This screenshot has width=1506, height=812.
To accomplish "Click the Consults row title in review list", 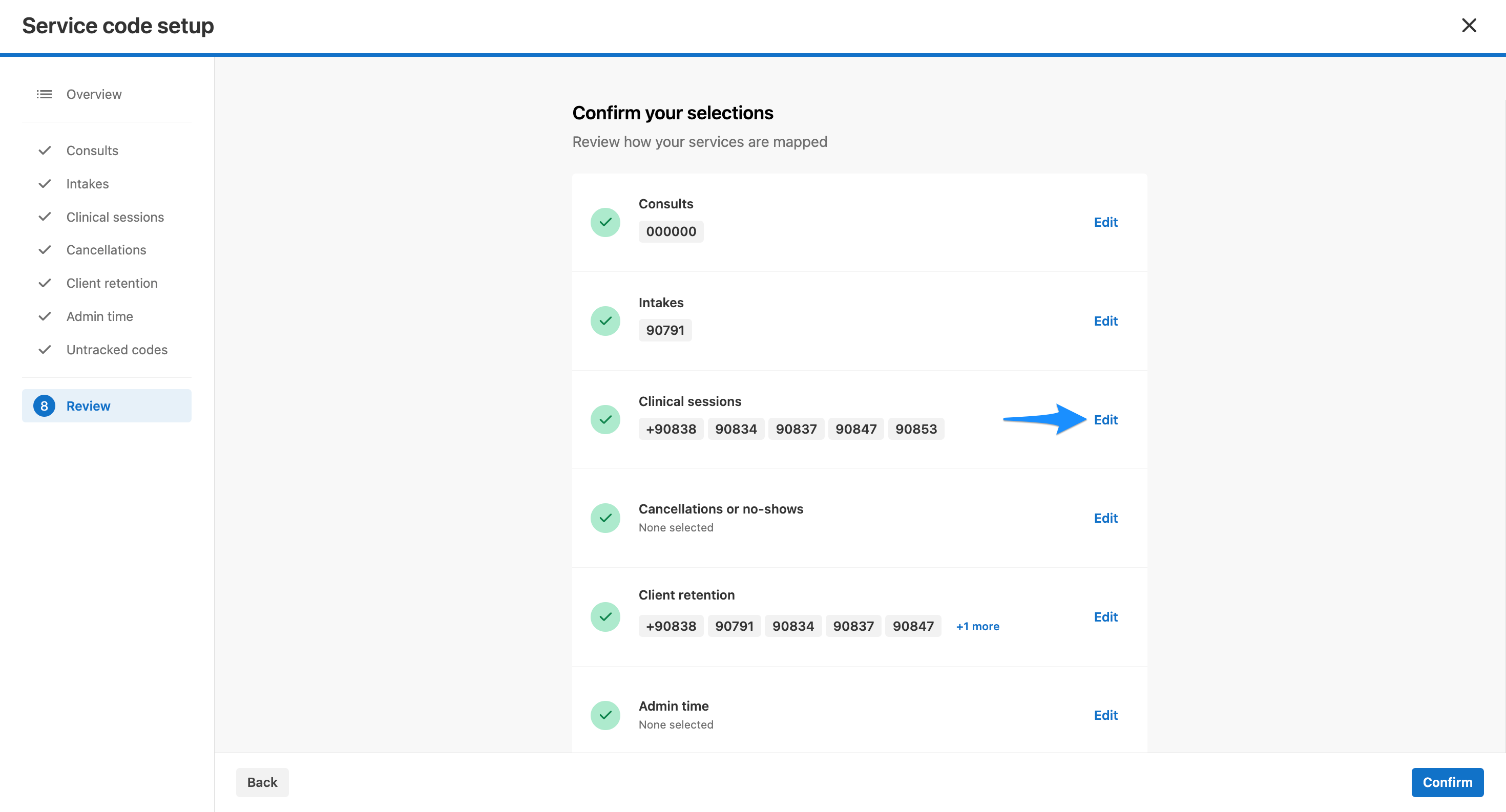I will [x=665, y=204].
